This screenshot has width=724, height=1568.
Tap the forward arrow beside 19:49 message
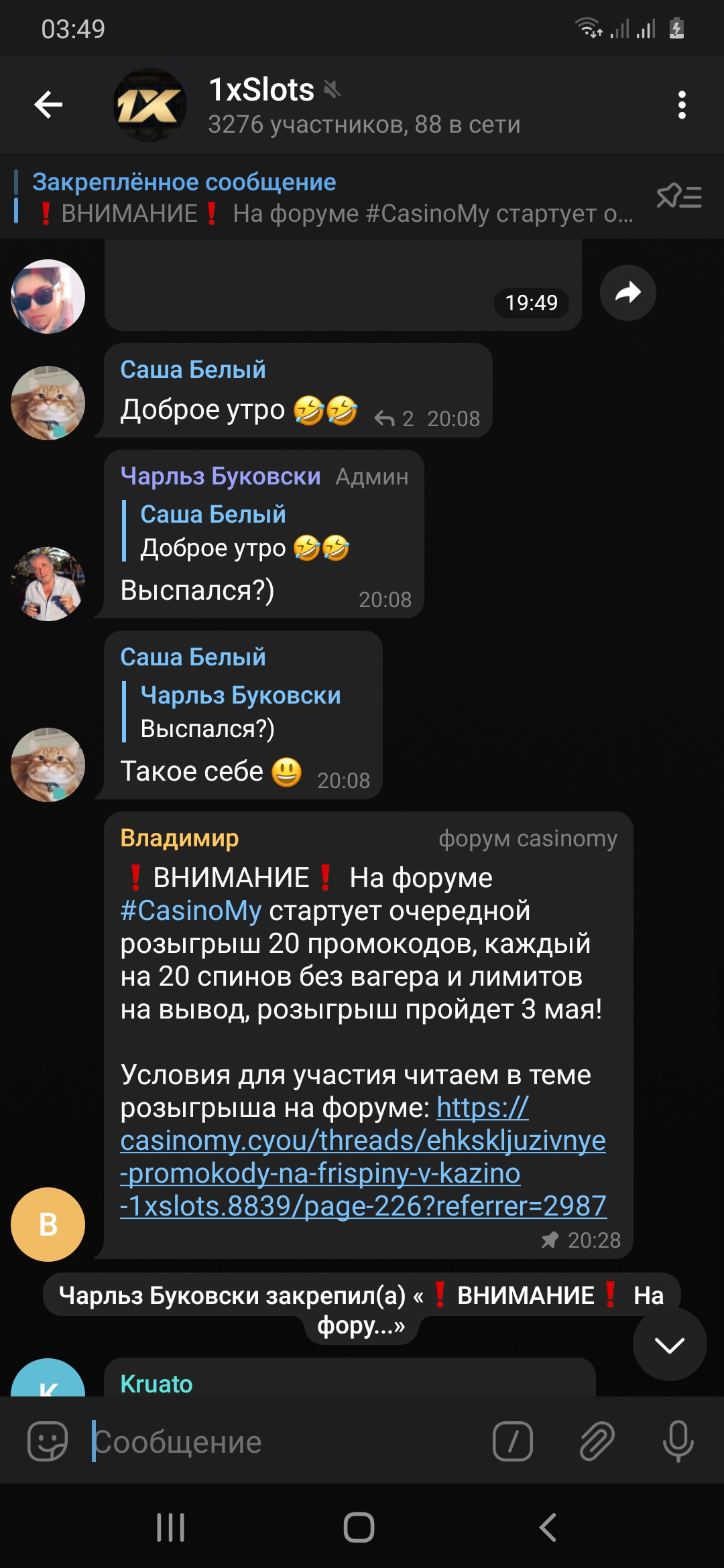click(627, 293)
